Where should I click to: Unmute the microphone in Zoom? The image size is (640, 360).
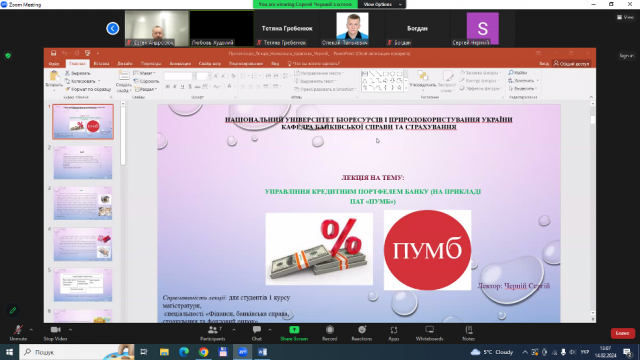click(18, 333)
